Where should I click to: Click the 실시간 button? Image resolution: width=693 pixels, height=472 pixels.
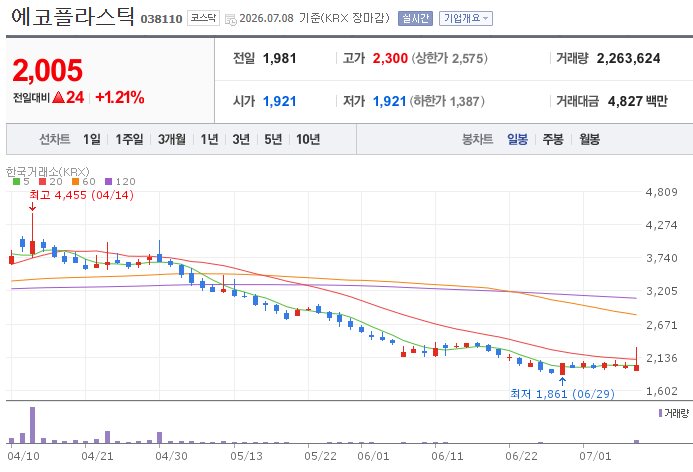415,19
